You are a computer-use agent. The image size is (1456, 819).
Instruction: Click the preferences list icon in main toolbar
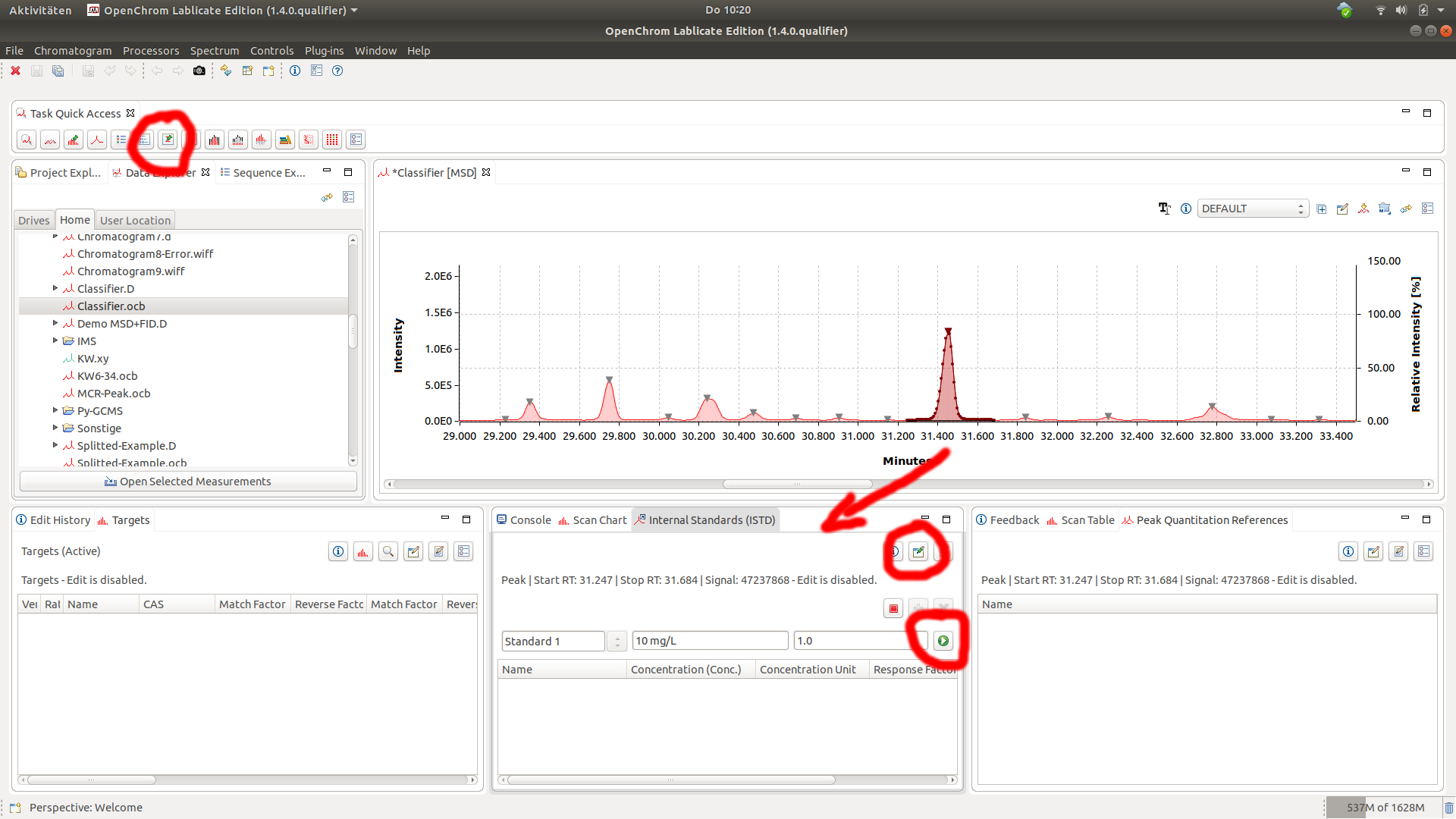click(x=316, y=71)
